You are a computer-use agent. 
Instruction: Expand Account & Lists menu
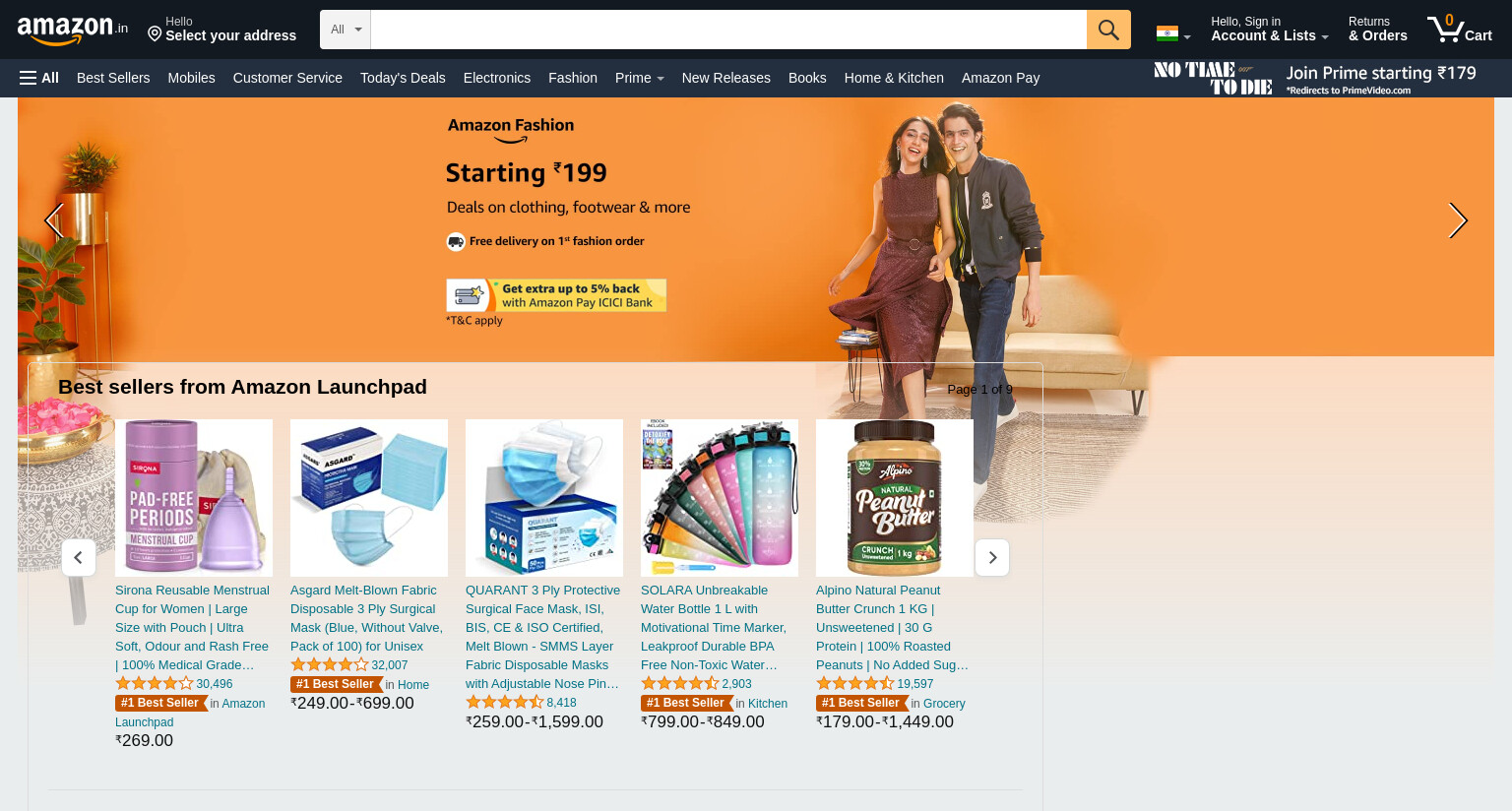[1269, 30]
